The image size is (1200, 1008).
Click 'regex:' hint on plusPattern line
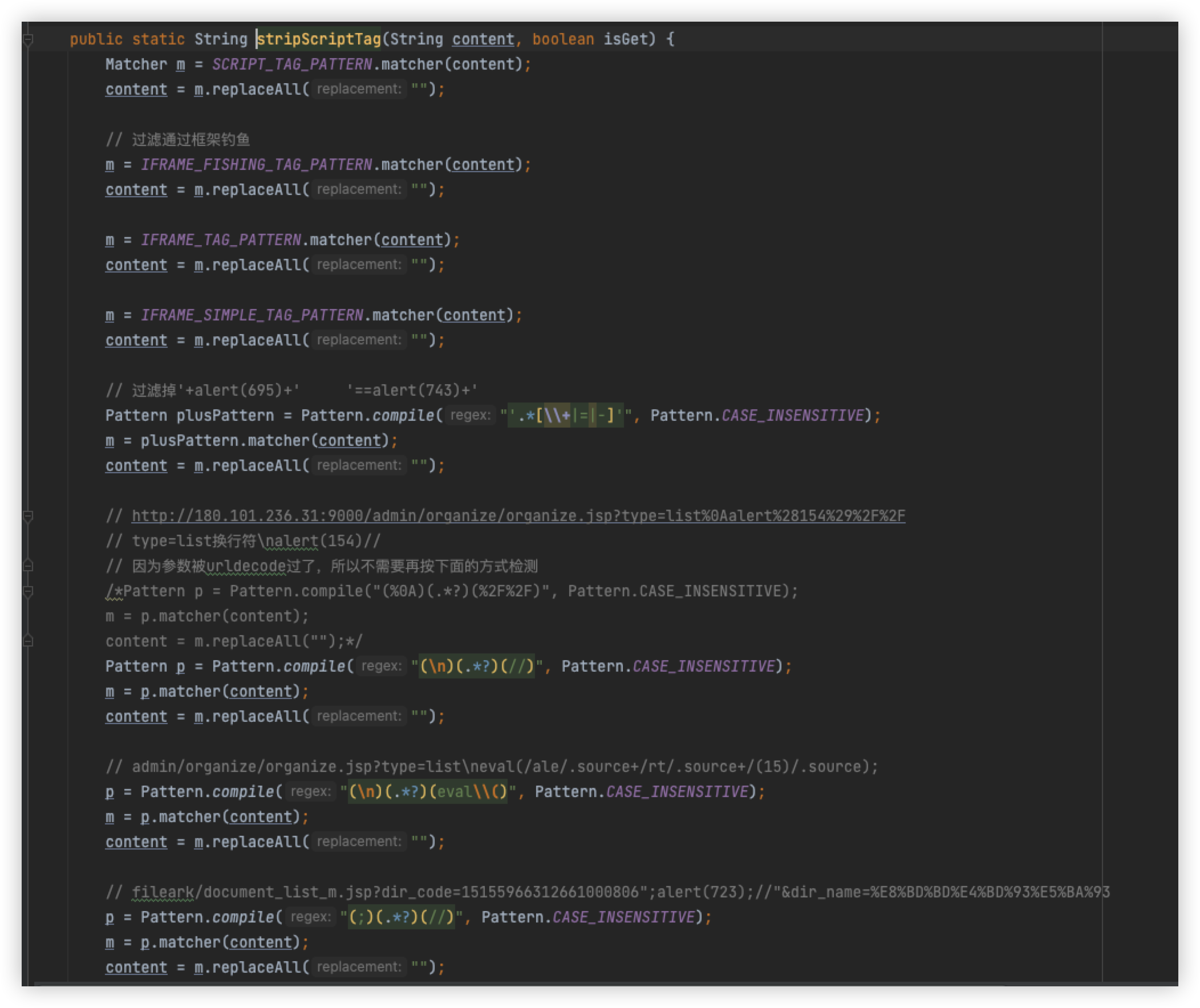pyautogui.click(x=470, y=416)
